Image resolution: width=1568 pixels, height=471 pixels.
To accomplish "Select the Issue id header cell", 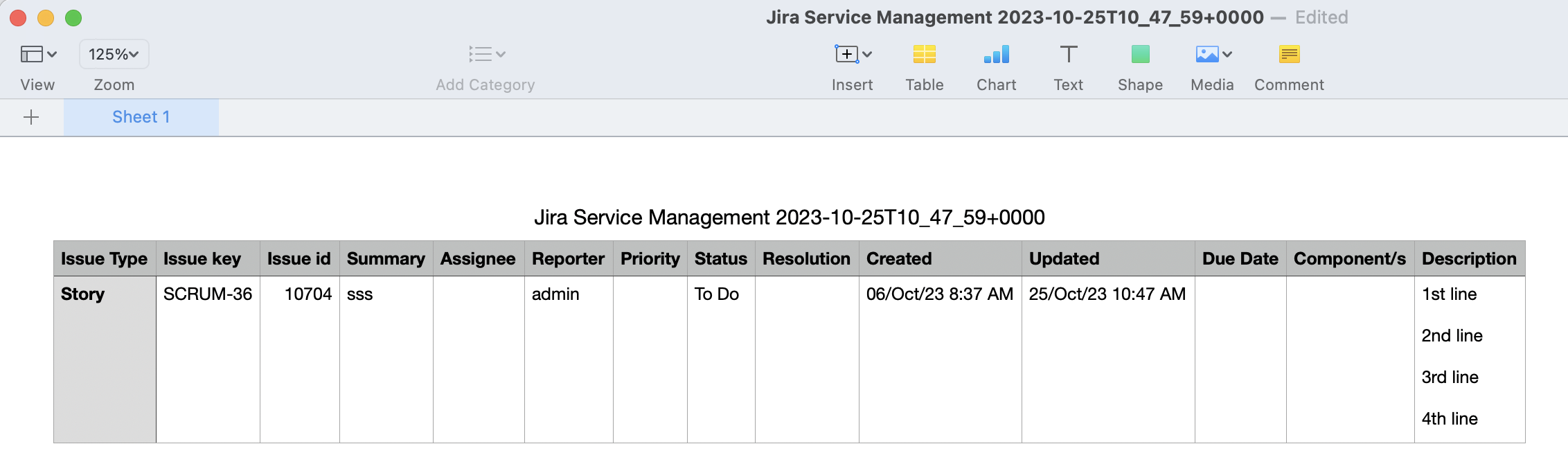I will point(299,258).
